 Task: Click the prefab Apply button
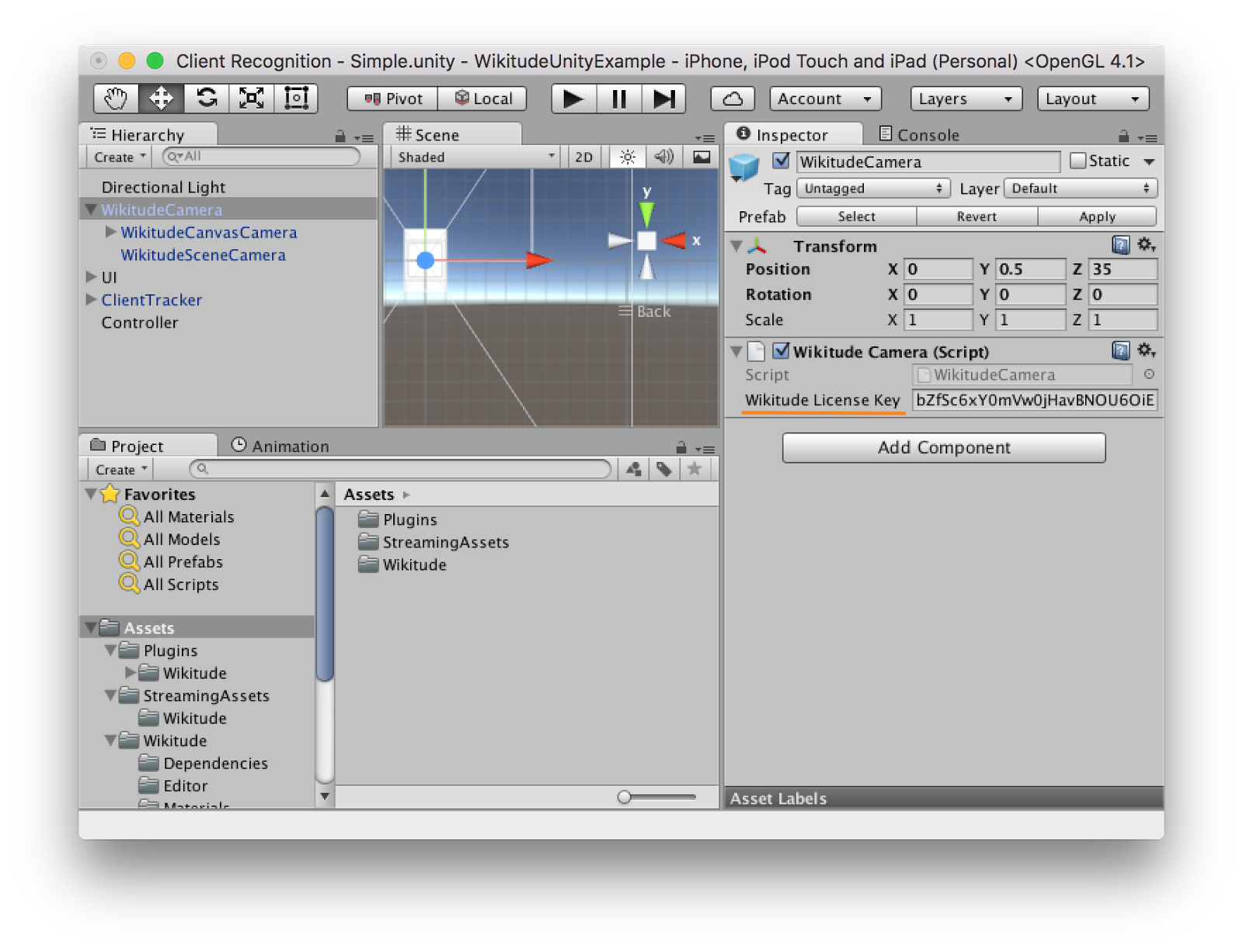[1097, 217]
